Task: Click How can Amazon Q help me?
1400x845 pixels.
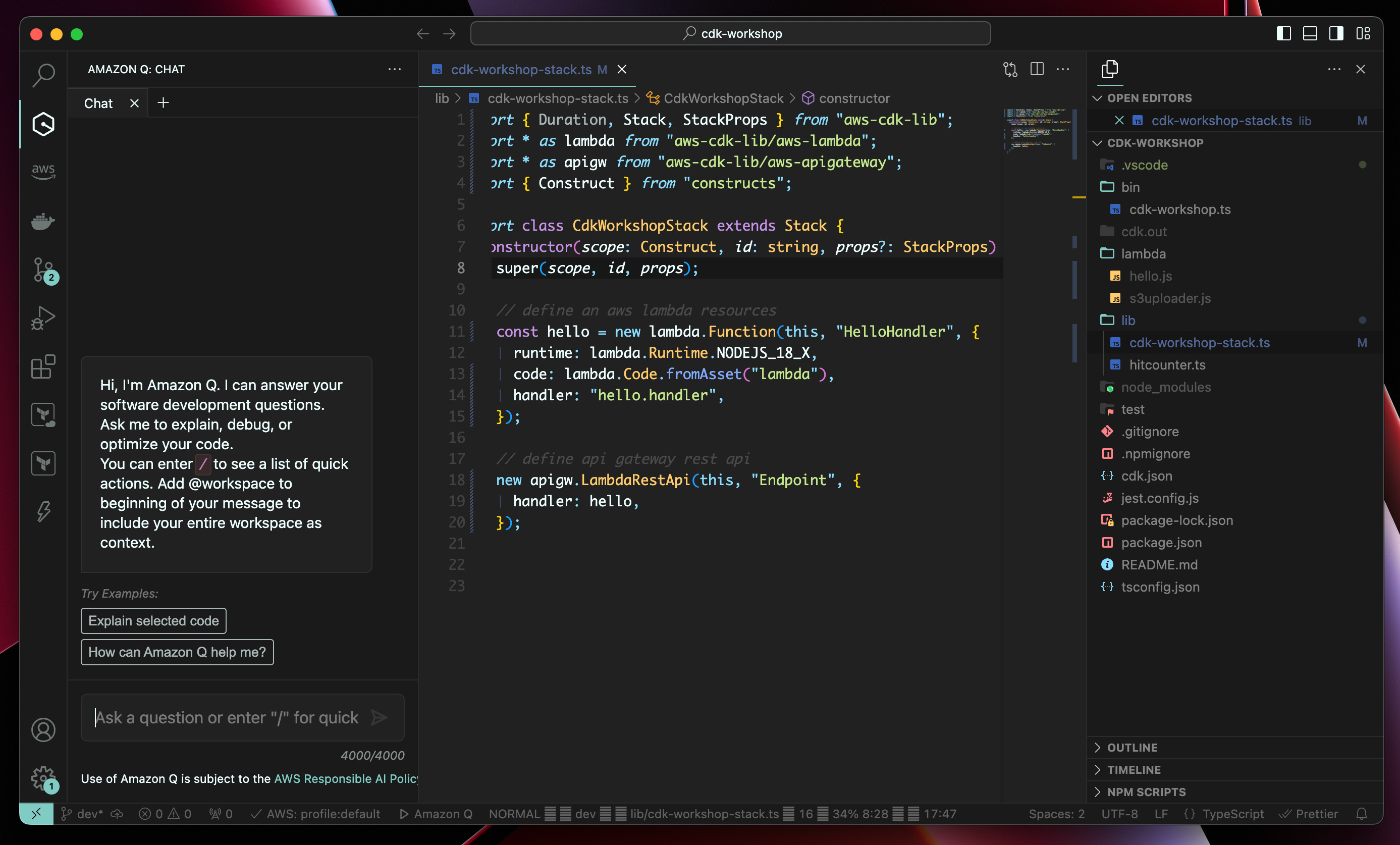Action: click(177, 652)
